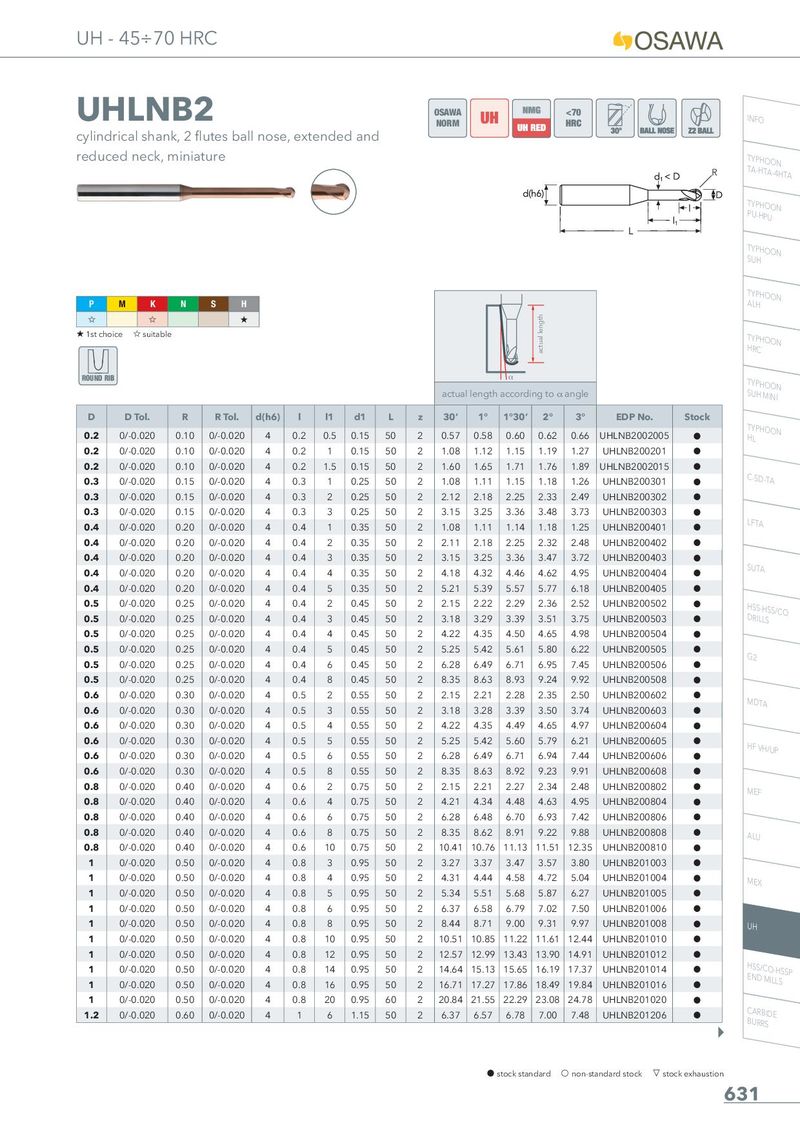Open the TYPHOON TA-HTA-4HTA side tab

pos(771,166)
